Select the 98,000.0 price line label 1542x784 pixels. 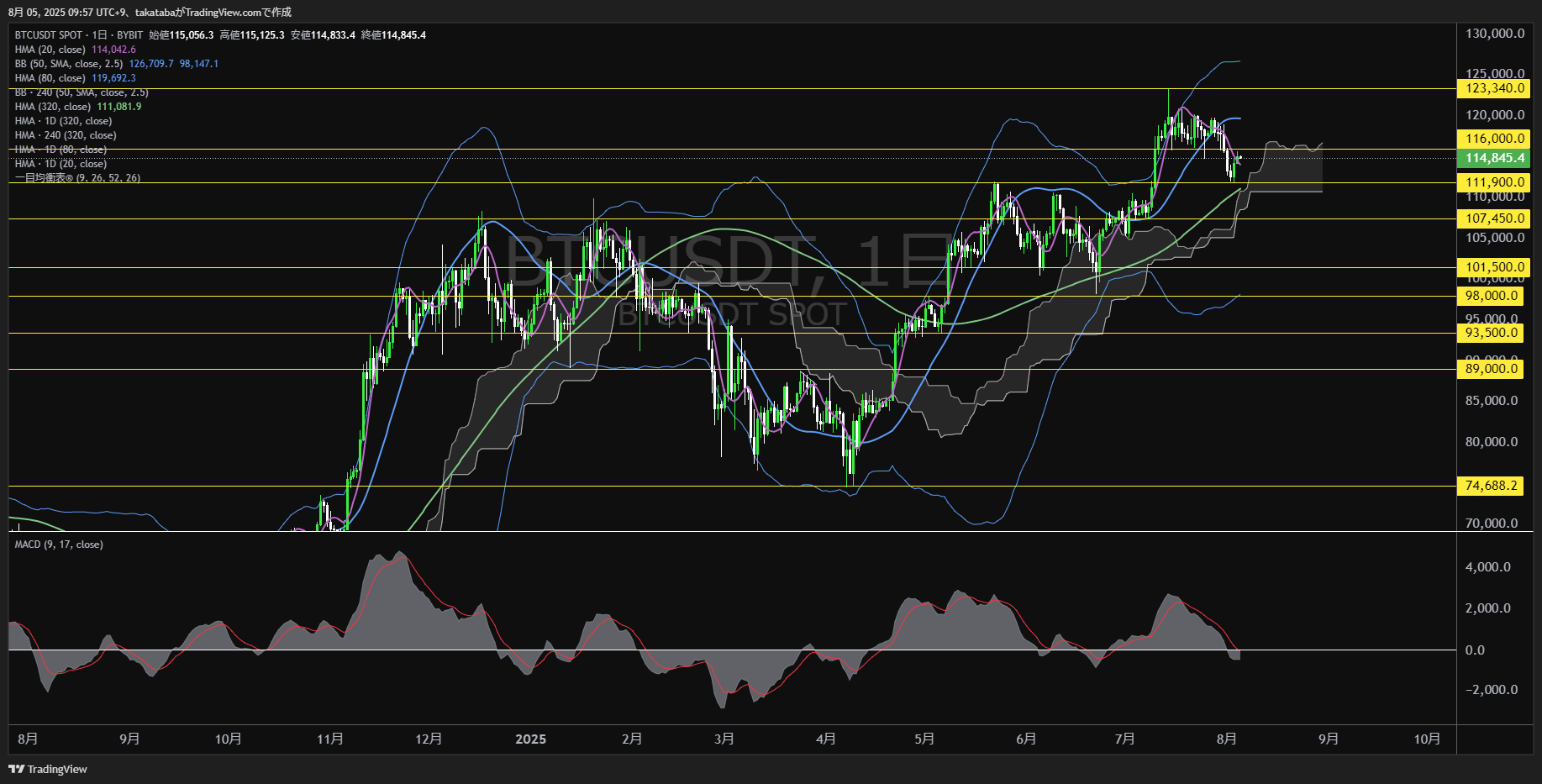tap(1492, 296)
